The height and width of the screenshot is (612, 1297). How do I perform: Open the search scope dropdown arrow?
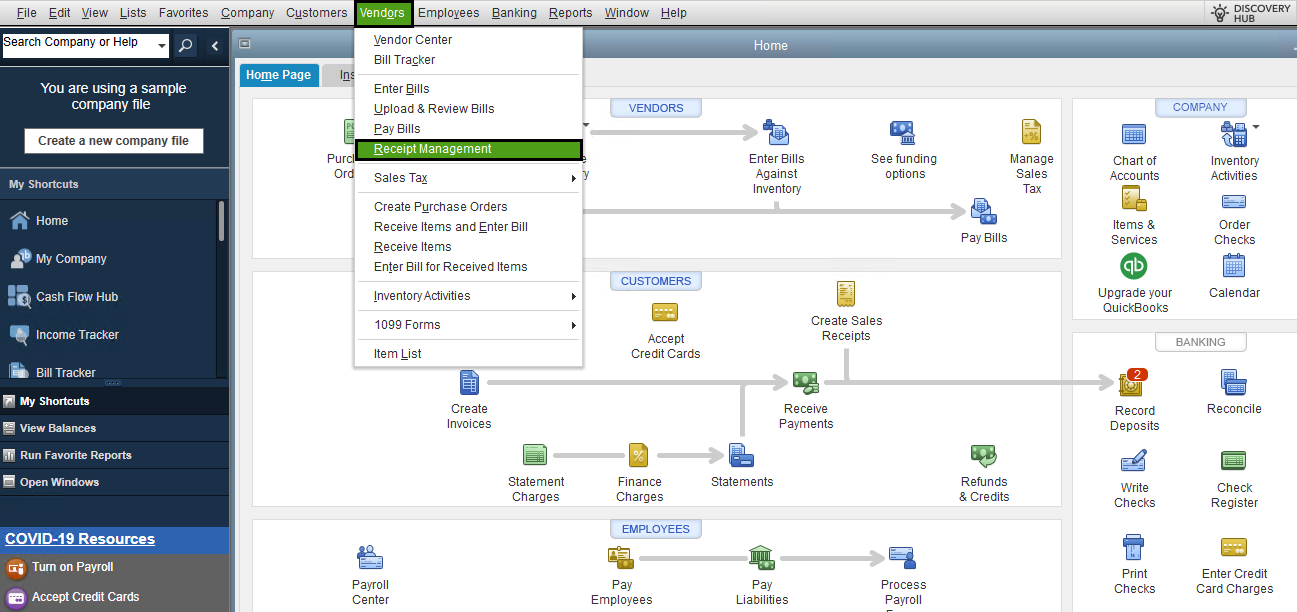[x=162, y=46]
